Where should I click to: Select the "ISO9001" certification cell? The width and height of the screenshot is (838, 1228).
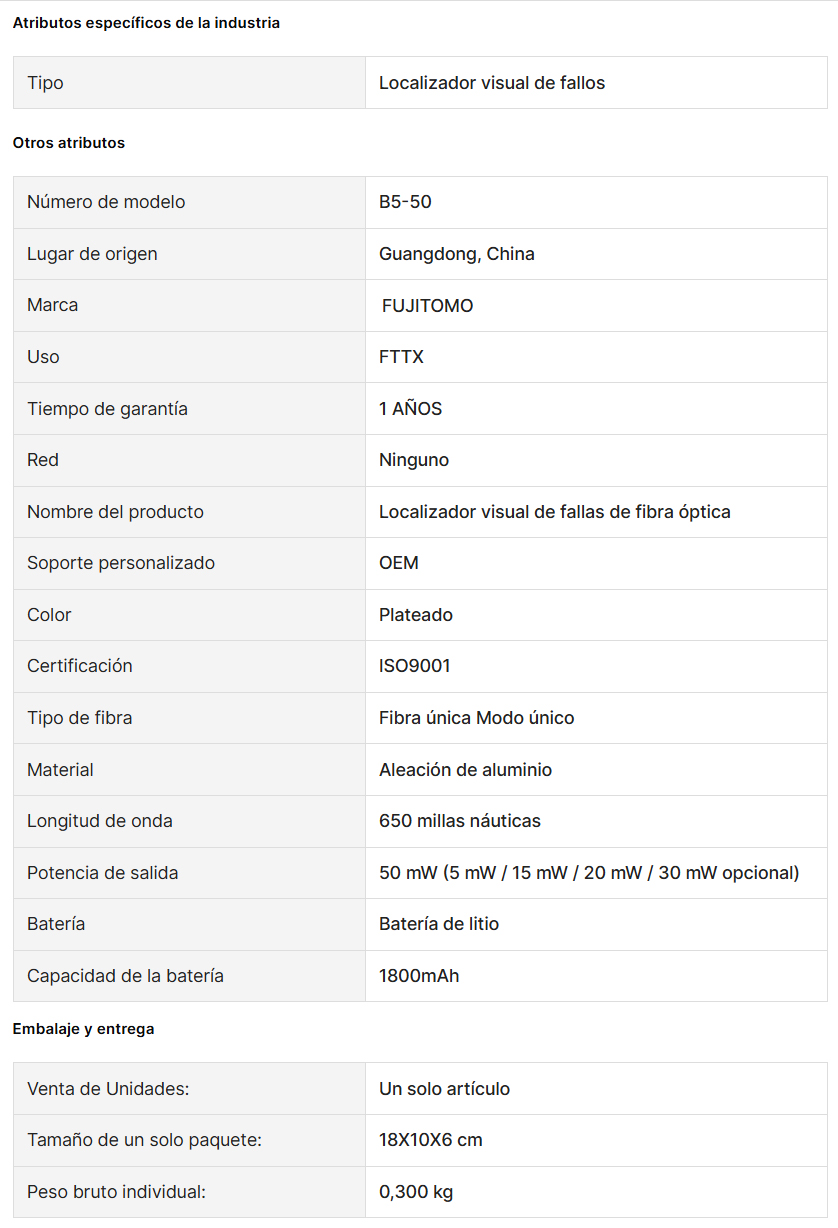coord(414,666)
